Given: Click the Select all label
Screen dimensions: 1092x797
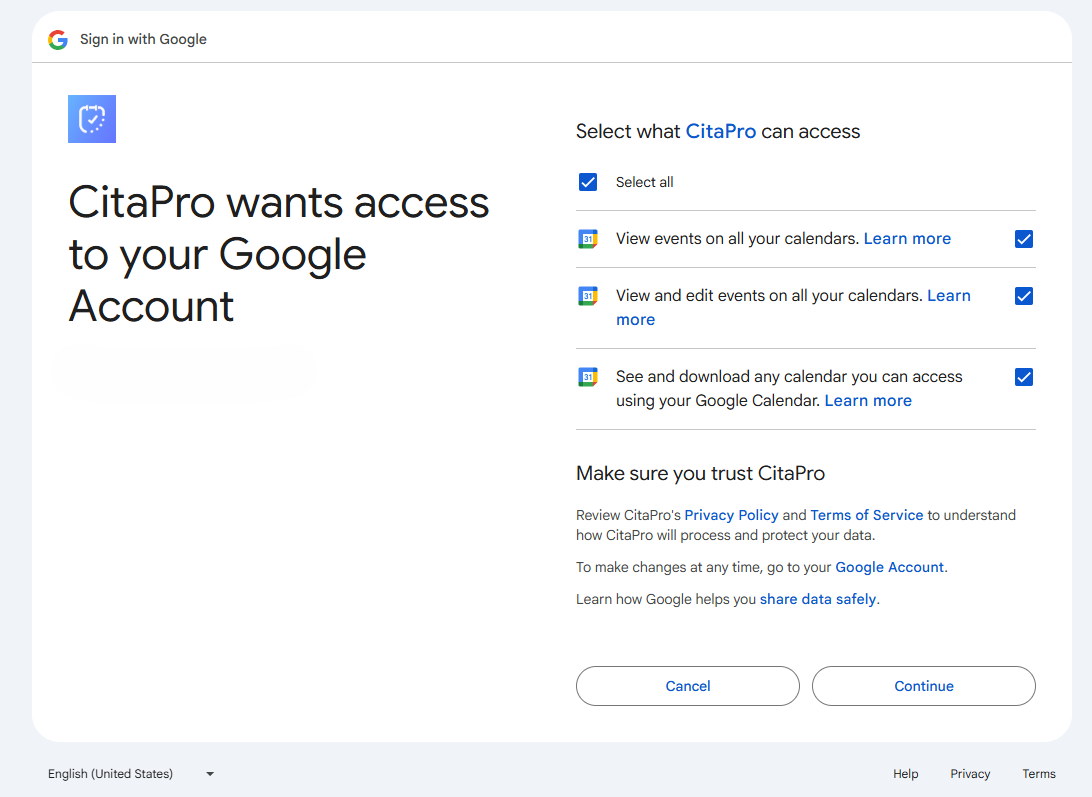Looking at the screenshot, I should point(644,183).
